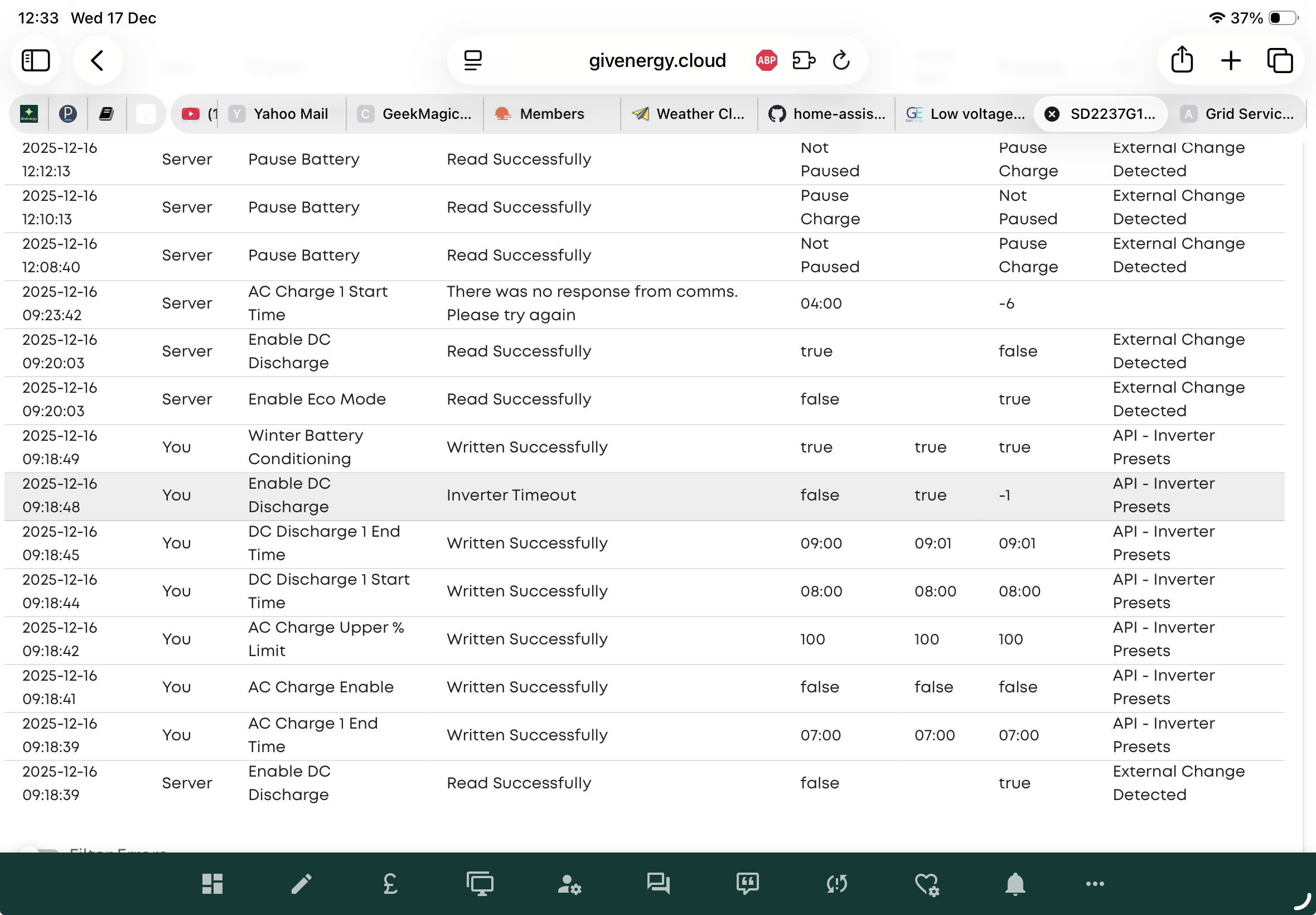Open the user settings gear icon

coord(569,883)
